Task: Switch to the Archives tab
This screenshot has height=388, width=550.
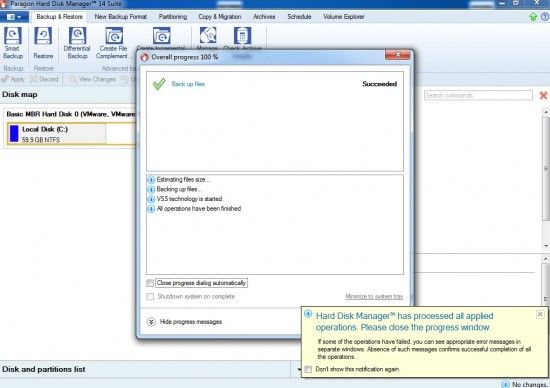Action: pyautogui.click(x=264, y=16)
